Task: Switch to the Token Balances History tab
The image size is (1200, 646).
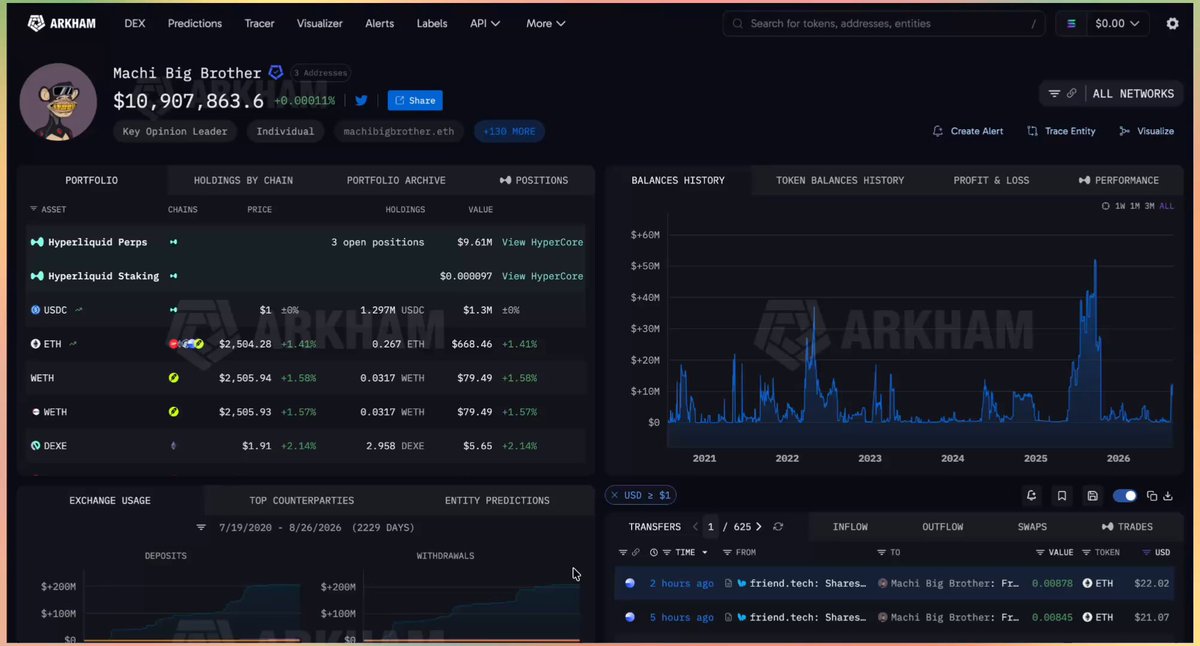Action: point(840,180)
